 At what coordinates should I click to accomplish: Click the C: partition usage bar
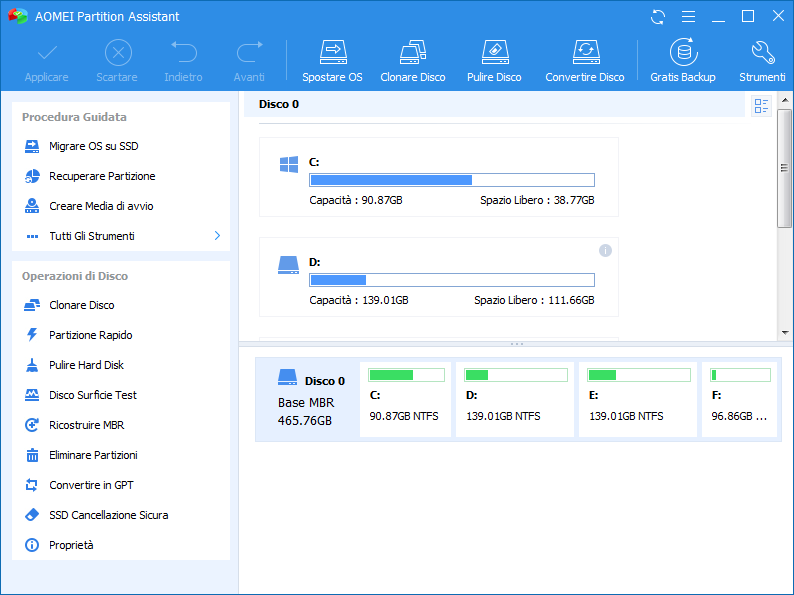[451, 180]
